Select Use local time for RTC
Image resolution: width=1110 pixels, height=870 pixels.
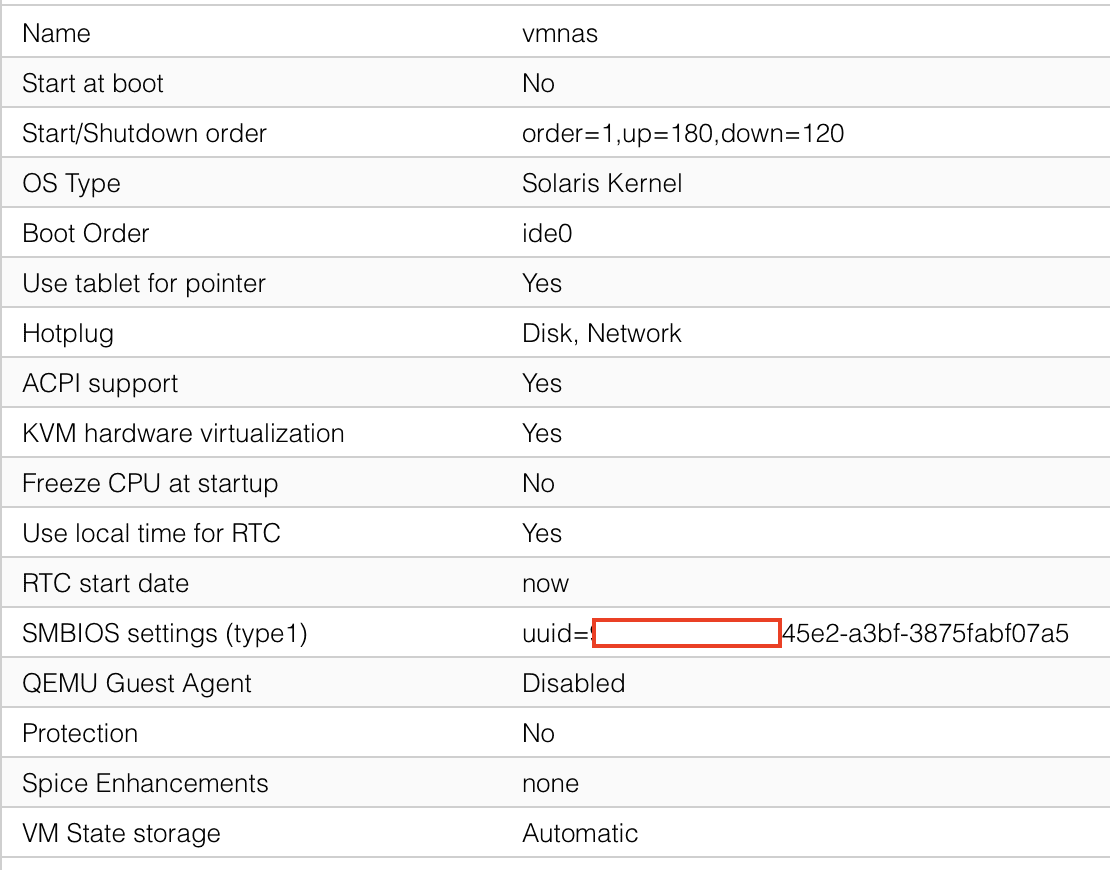tap(151, 533)
